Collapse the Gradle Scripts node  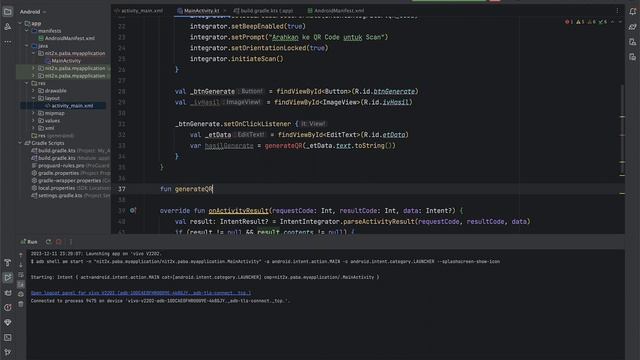point(20,143)
